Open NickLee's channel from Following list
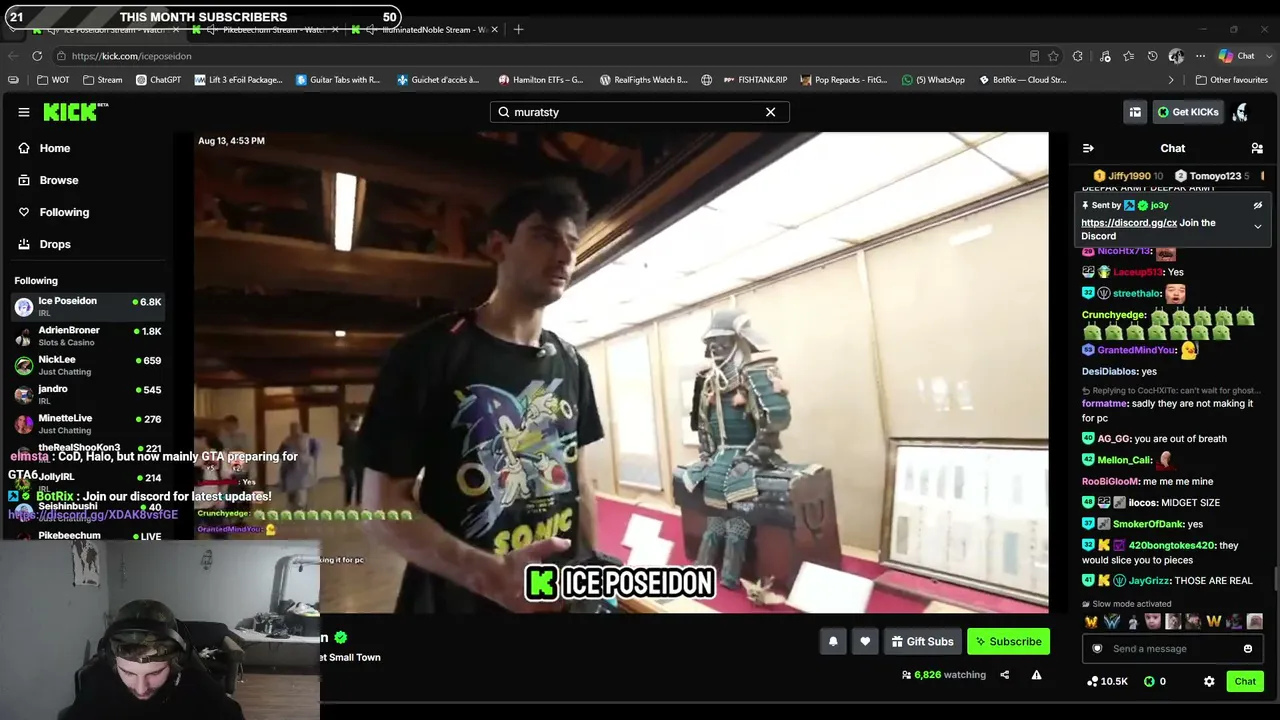This screenshot has height=720, width=1280. coord(88,365)
